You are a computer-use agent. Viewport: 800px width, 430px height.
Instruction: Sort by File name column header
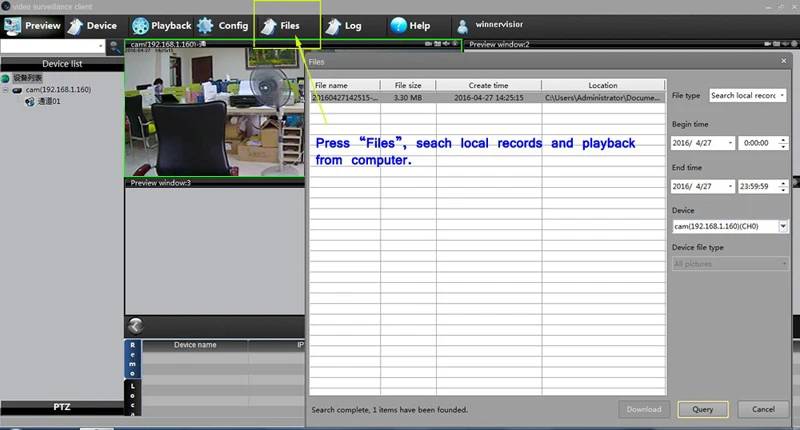(x=345, y=85)
